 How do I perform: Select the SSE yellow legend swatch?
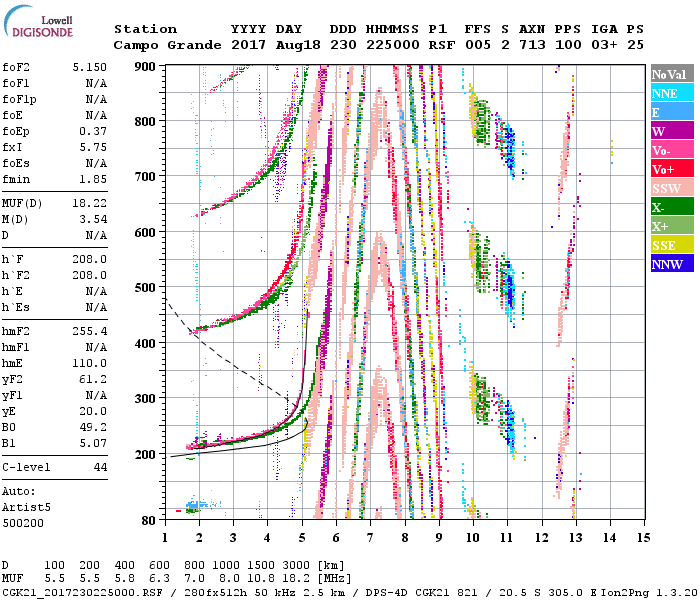672,245
